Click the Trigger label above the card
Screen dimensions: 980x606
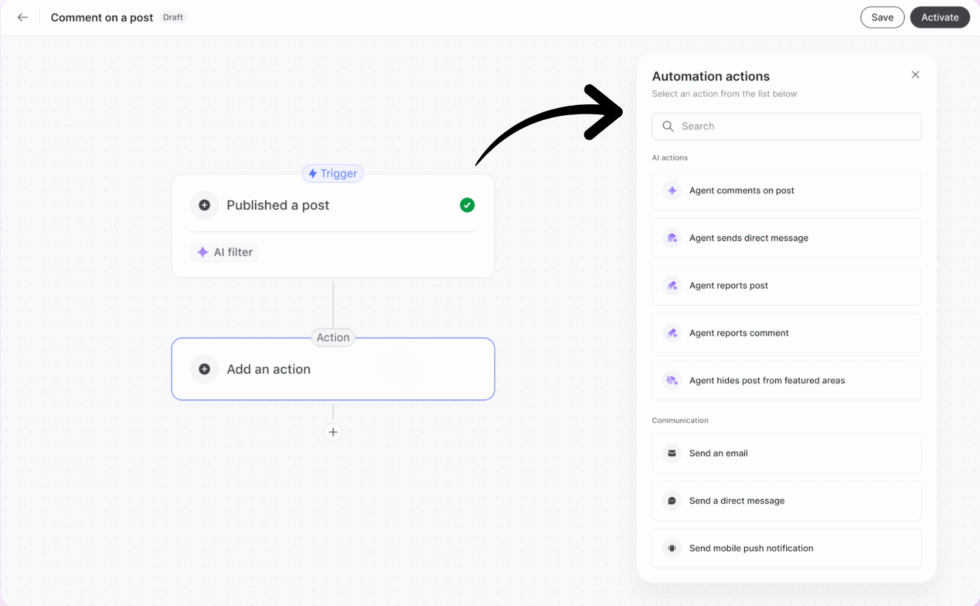pos(332,173)
